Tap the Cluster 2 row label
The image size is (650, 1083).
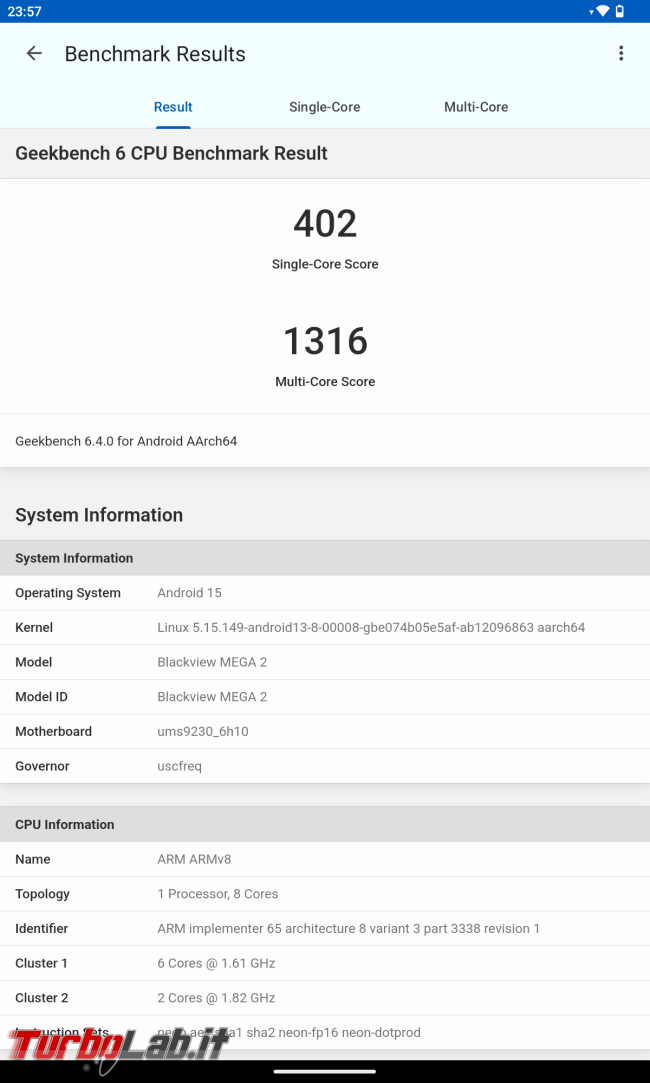[x=41, y=997]
